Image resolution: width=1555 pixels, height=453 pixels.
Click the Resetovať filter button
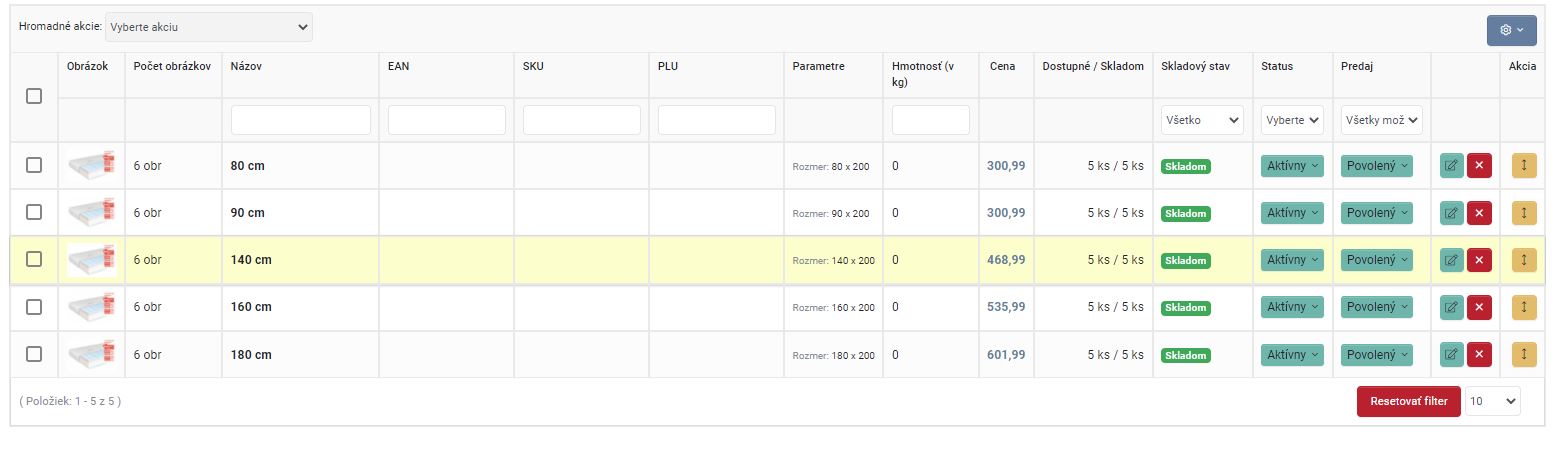tap(1408, 401)
